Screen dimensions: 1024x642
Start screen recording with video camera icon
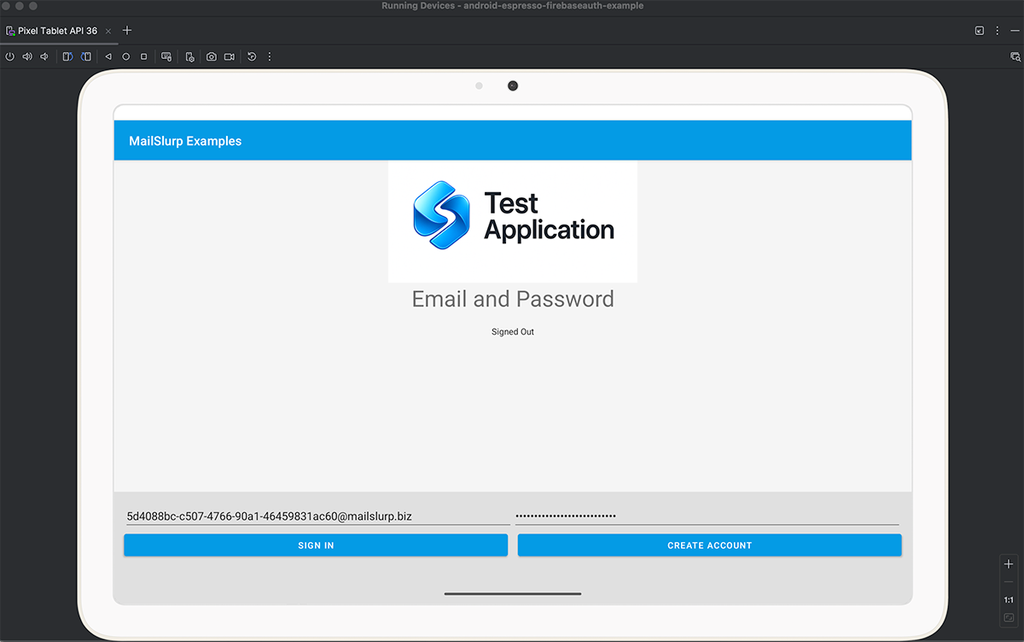229,57
